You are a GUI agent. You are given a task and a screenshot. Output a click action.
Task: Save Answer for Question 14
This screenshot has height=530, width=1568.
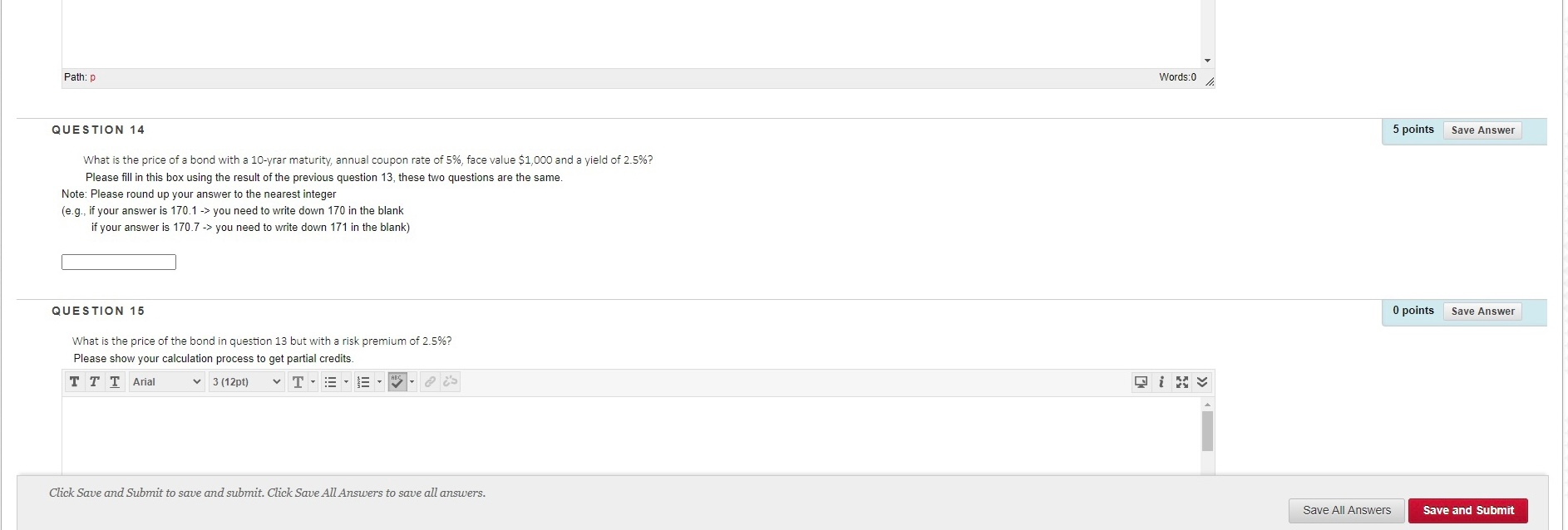coord(1482,130)
